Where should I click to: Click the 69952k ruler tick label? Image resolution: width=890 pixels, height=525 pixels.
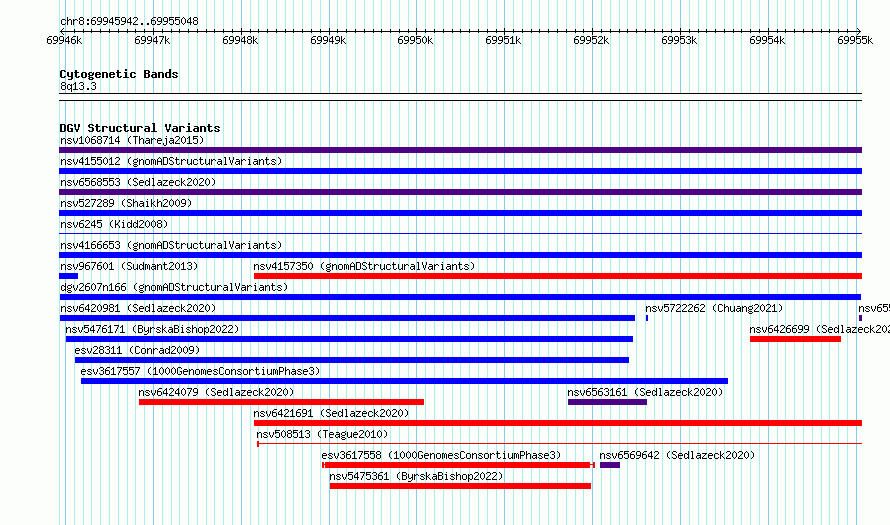pos(591,40)
